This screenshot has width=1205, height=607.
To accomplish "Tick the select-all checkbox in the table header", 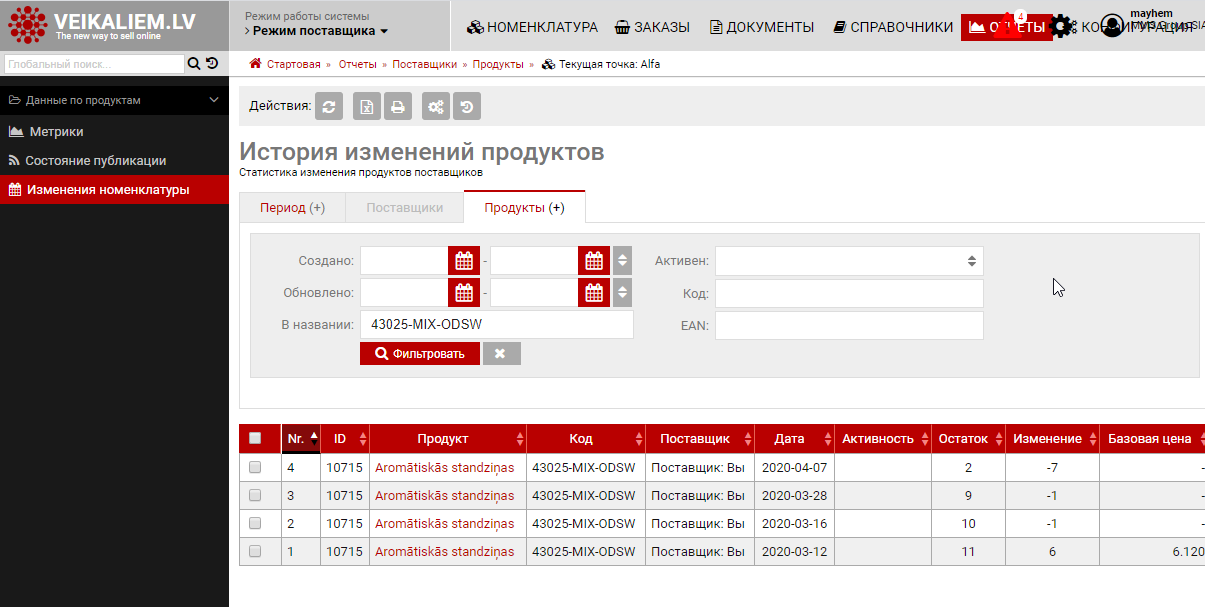I will pos(255,438).
